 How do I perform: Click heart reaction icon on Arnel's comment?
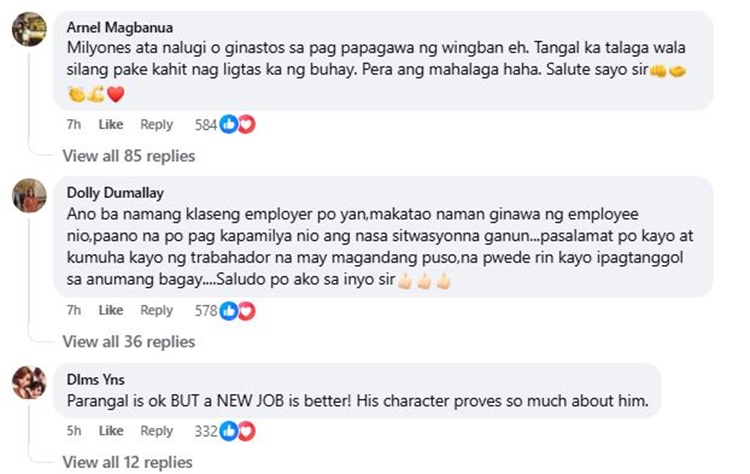[x=247, y=124]
